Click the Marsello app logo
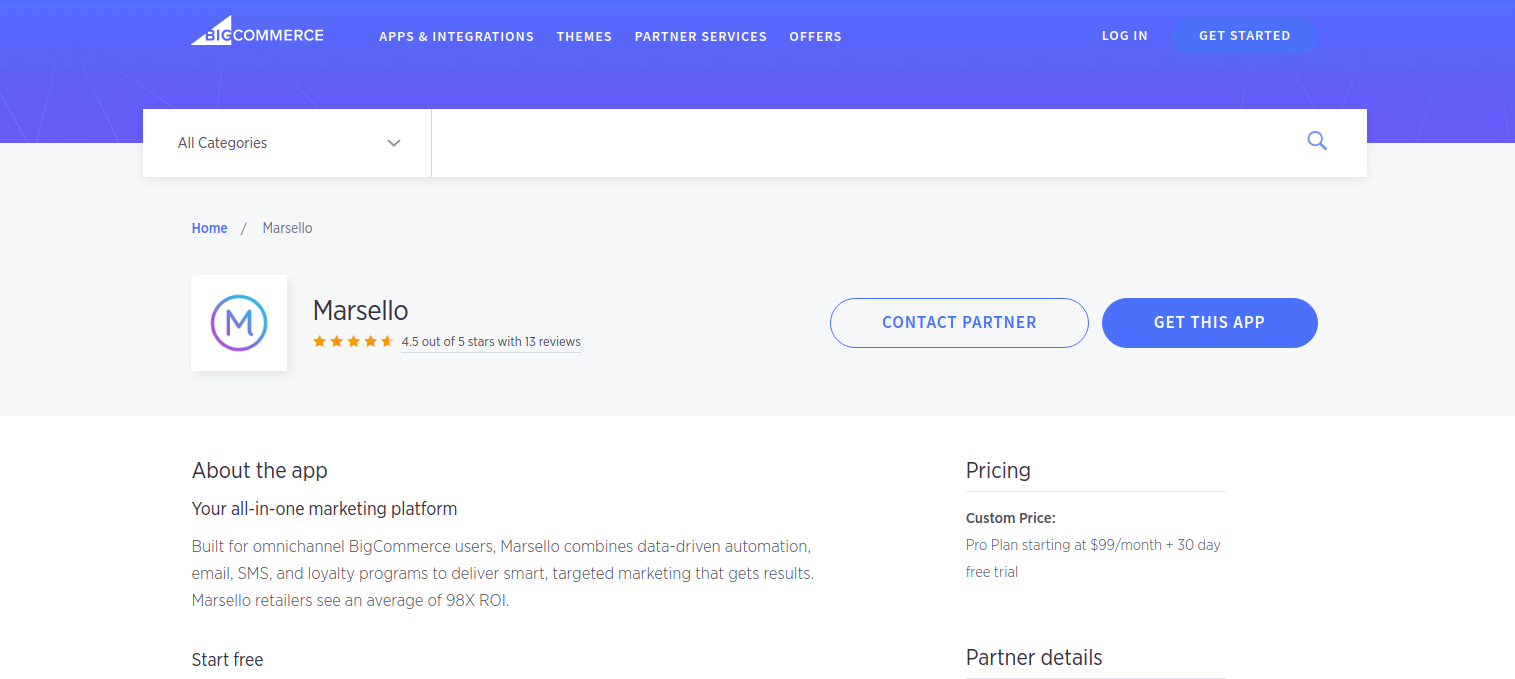Screen dimensions: 1515x679 pyautogui.click(x=239, y=323)
